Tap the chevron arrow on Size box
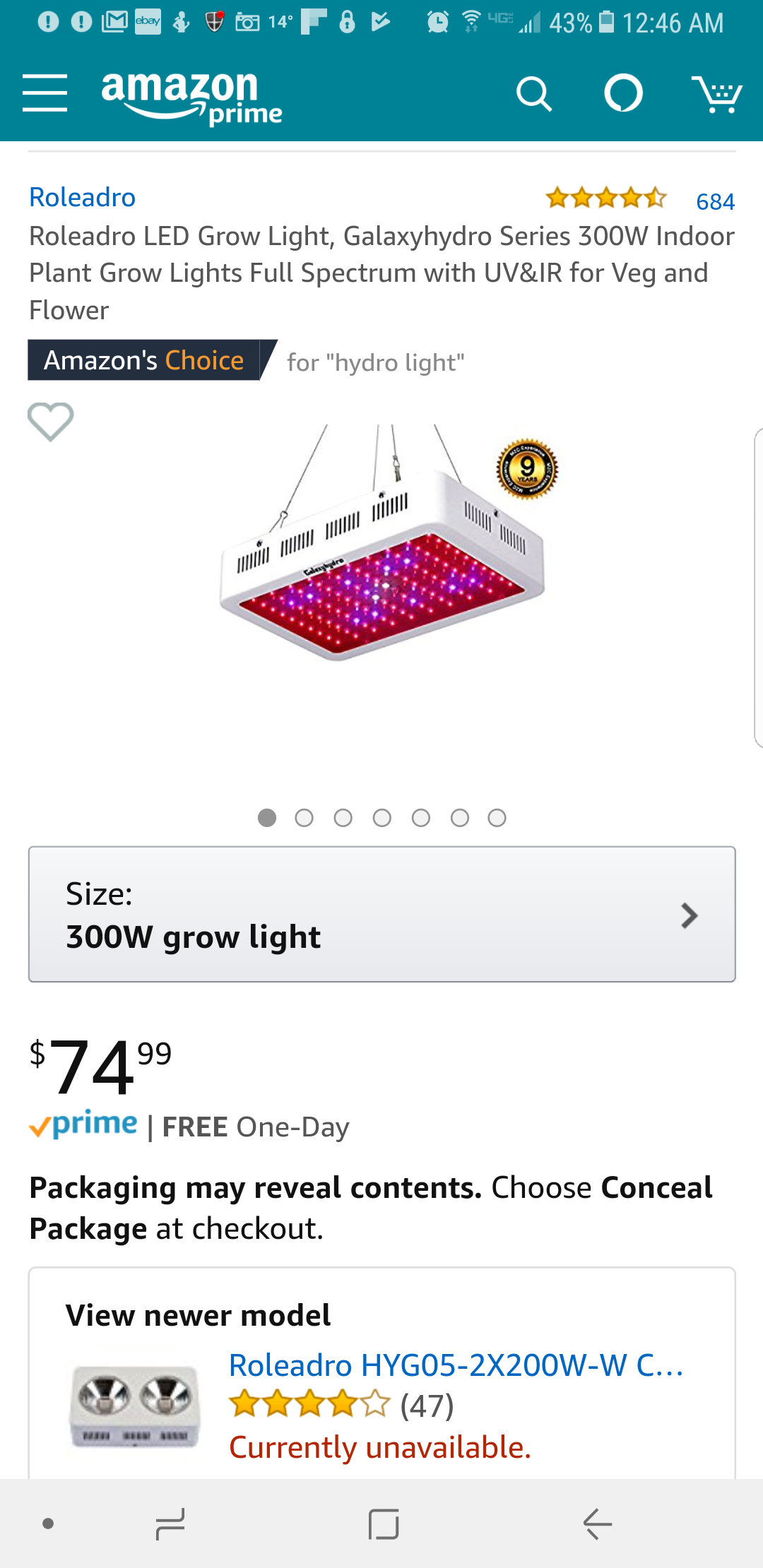Viewport: 763px width, 1568px height. tap(689, 915)
